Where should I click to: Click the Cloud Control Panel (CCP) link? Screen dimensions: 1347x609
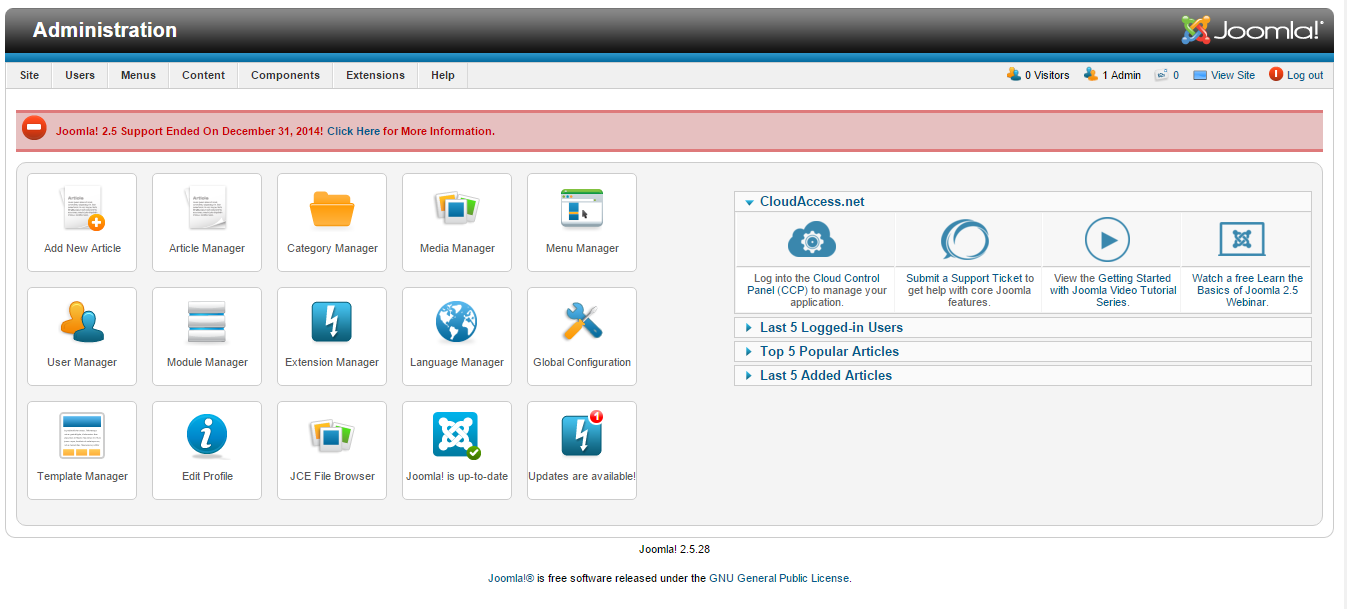click(814, 284)
